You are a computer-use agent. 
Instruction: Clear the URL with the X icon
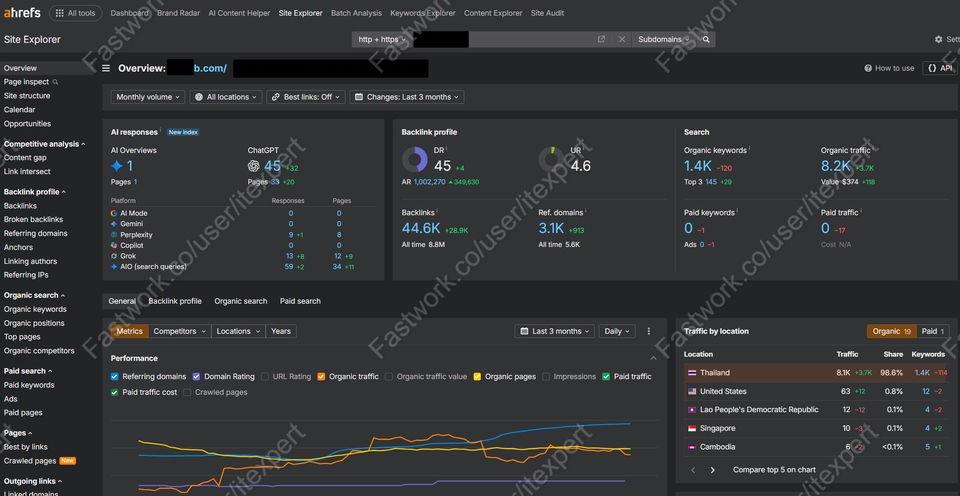pyautogui.click(x=621, y=39)
